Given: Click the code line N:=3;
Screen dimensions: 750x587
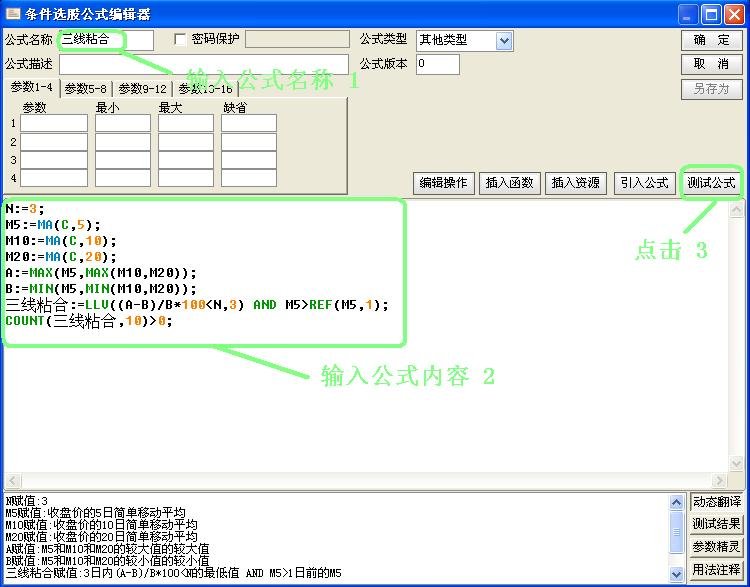Looking at the screenshot, I should pos(25,209).
